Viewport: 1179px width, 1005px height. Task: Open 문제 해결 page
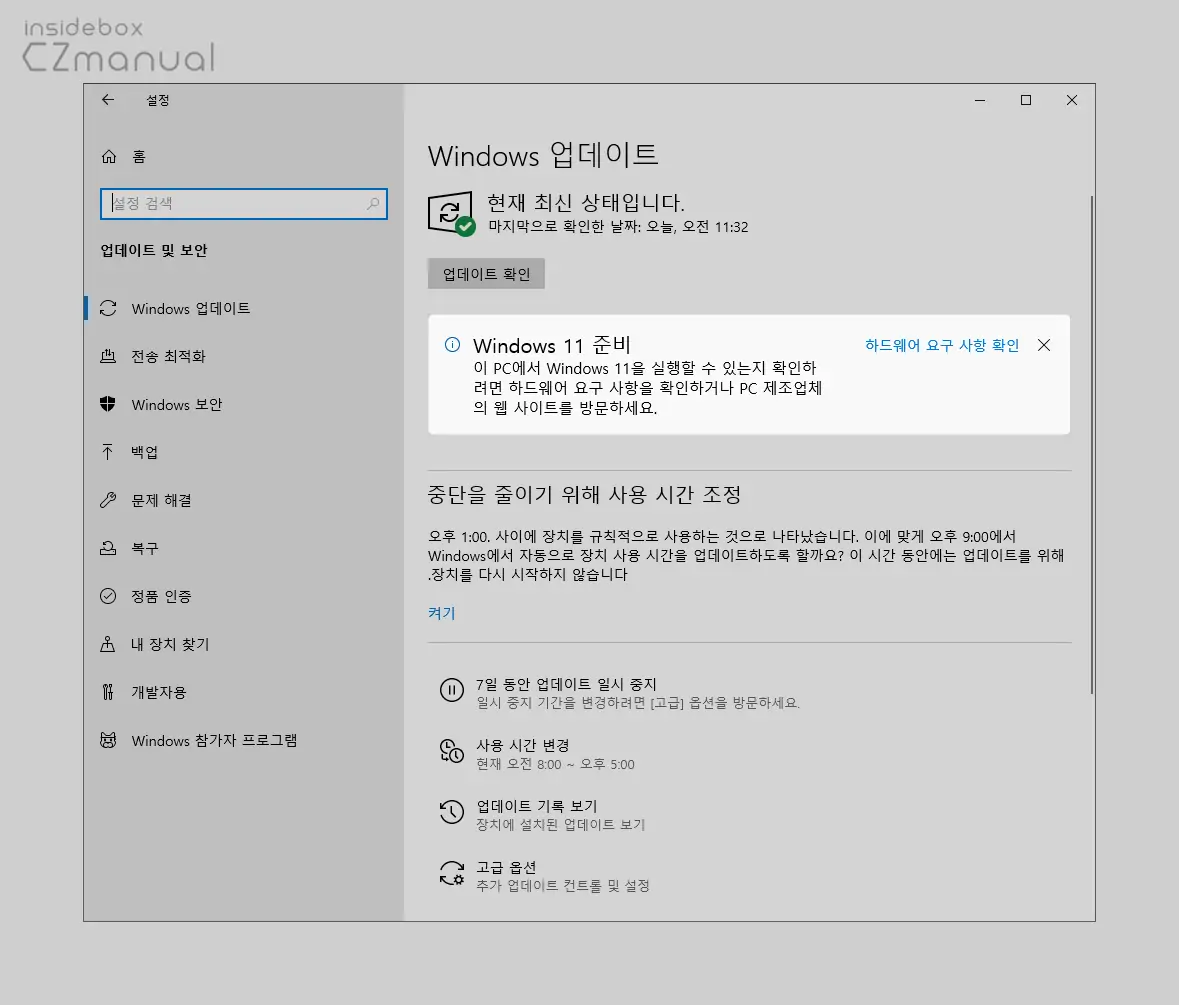point(244,500)
